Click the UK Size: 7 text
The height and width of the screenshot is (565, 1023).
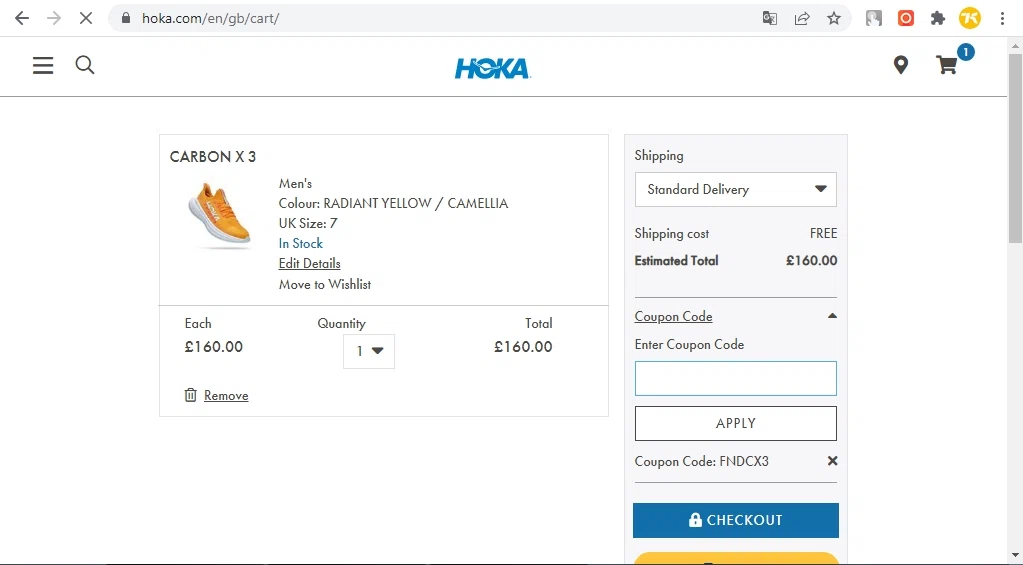(308, 223)
